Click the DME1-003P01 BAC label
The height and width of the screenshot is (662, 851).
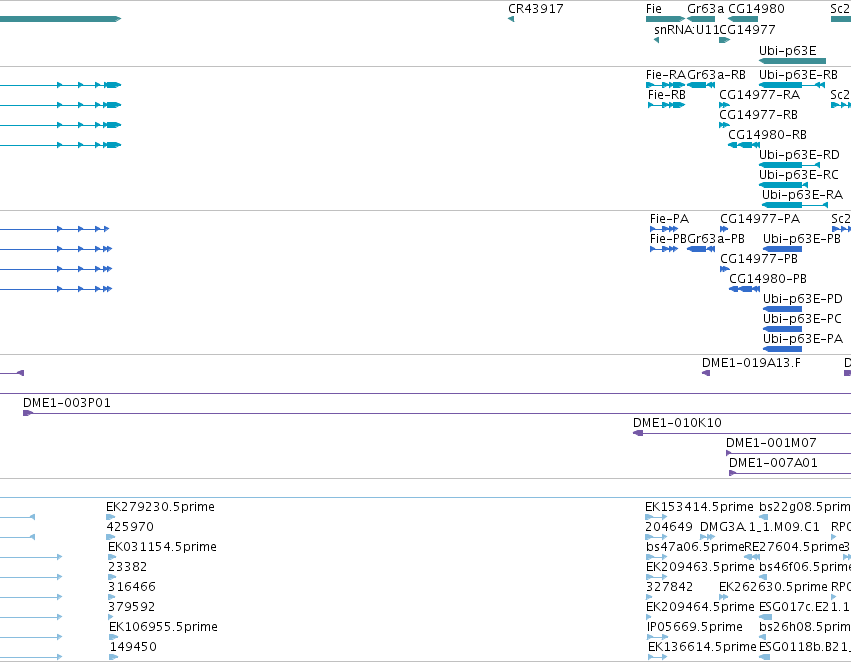(67, 403)
